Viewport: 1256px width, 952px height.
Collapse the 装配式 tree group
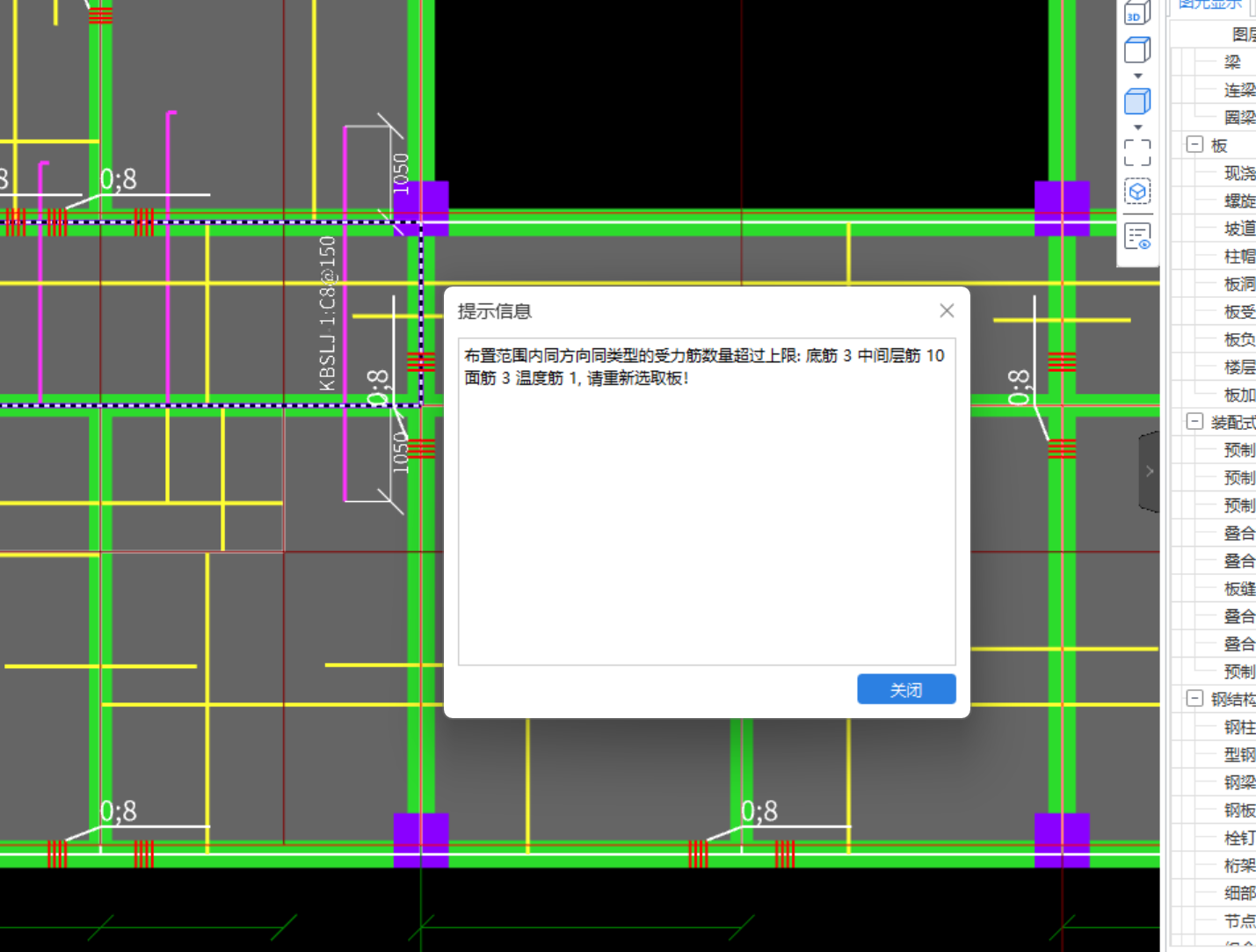pos(1194,422)
